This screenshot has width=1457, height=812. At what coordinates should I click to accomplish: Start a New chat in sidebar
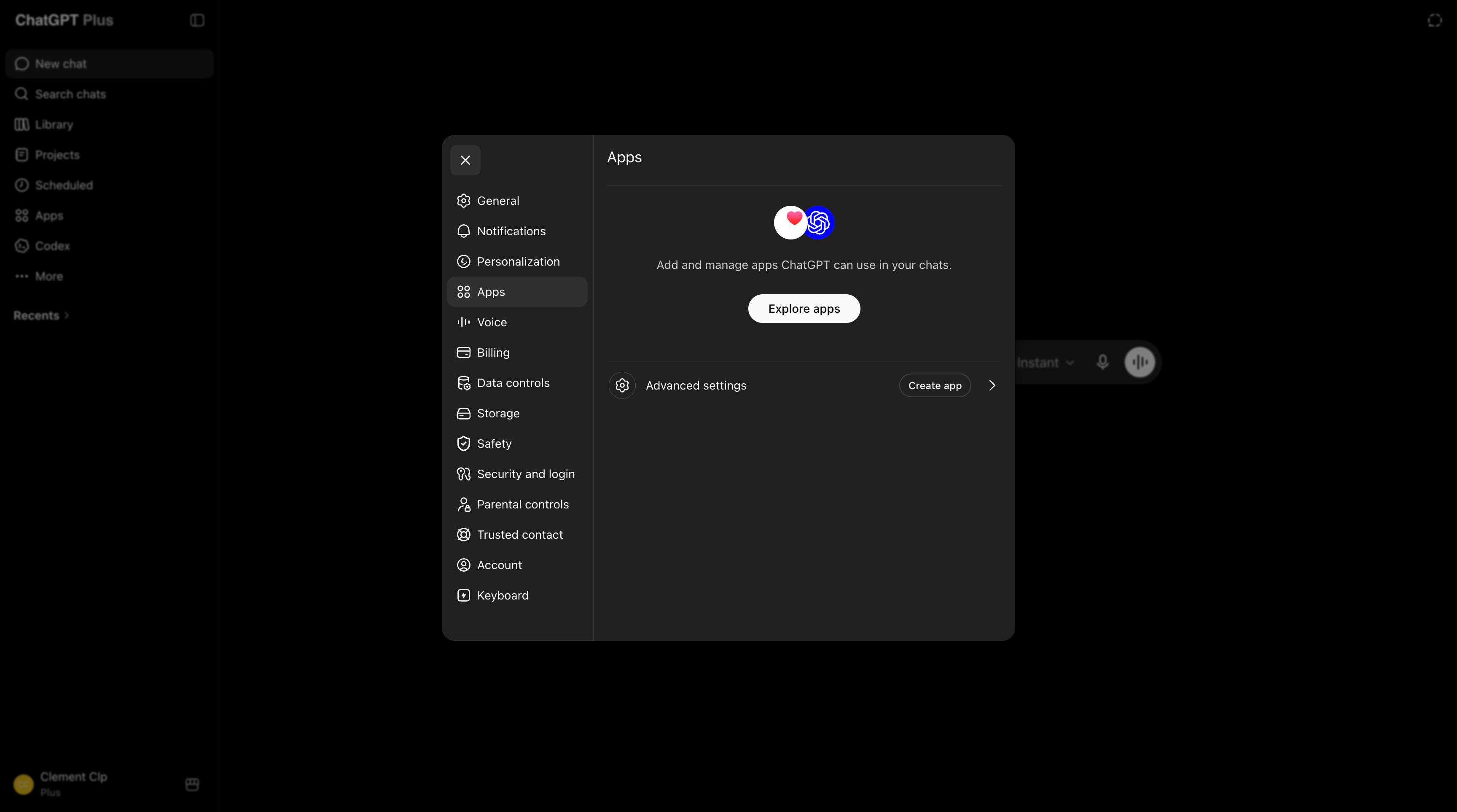click(109, 64)
